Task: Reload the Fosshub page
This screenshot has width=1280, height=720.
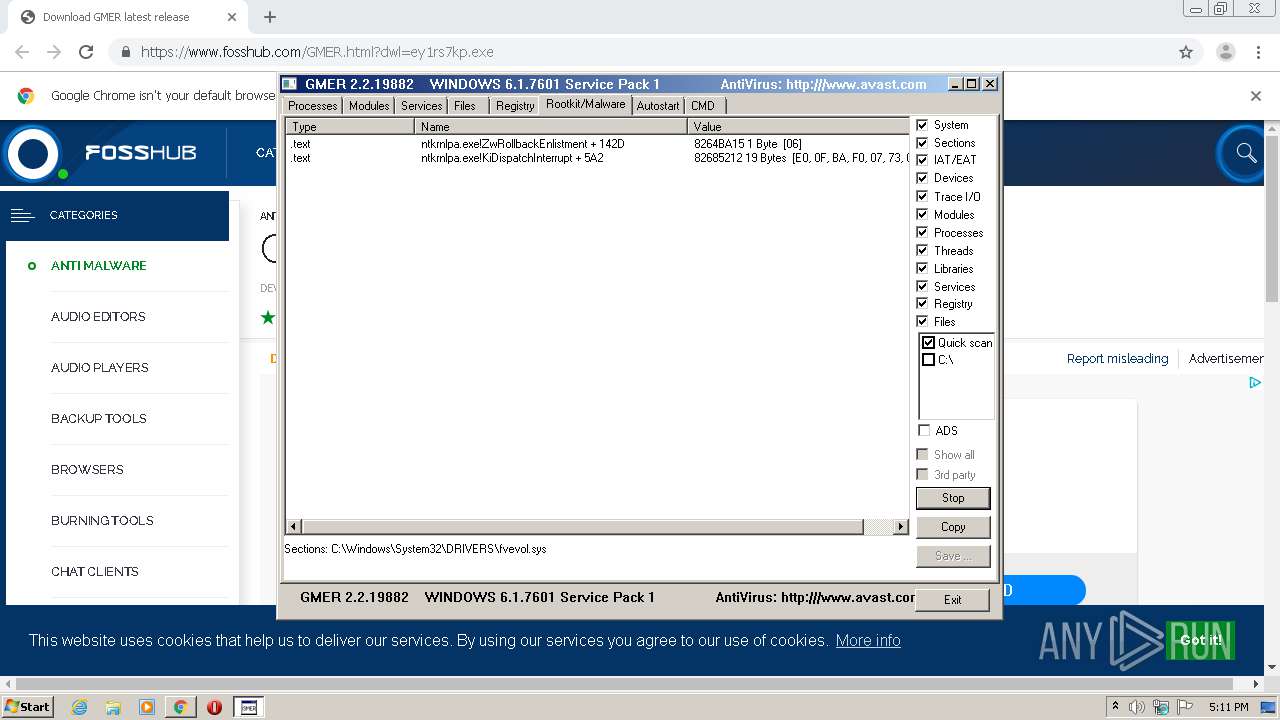Action: pyautogui.click(x=86, y=52)
